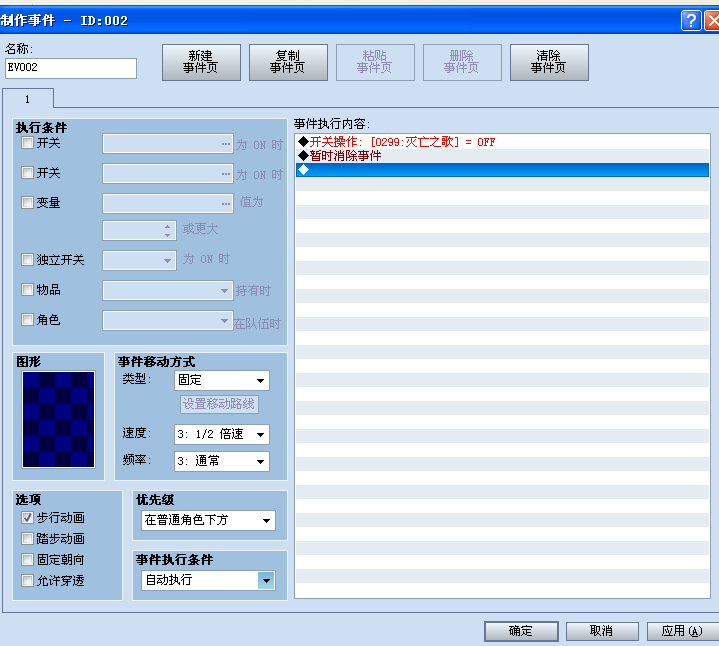This screenshot has height=646, width=719.
Task: Open the 类型 dropdown showing 固定
Action: coord(222,381)
